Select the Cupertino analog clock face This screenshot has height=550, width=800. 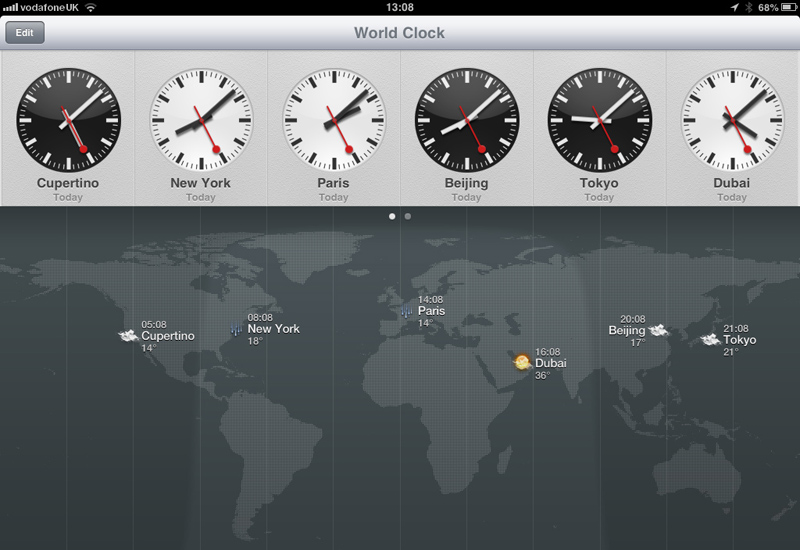pyautogui.click(x=68, y=120)
